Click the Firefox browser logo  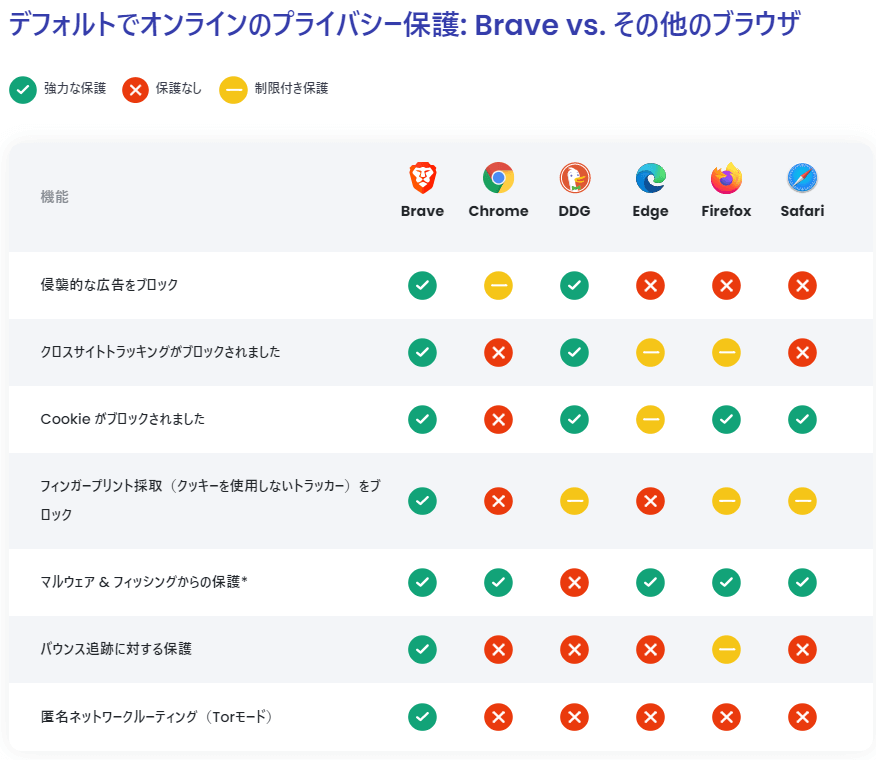tap(726, 178)
